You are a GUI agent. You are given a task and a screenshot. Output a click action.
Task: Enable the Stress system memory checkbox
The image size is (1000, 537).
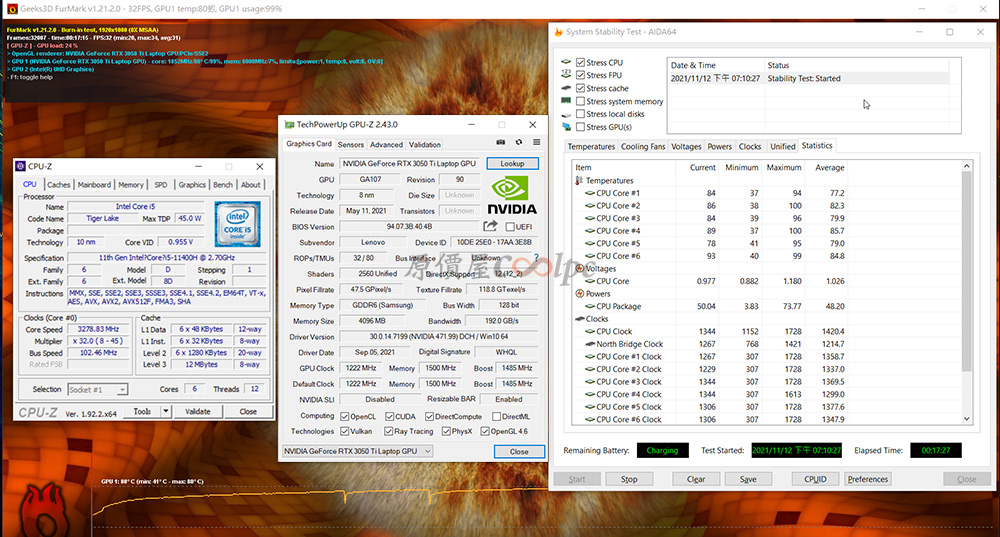[x=580, y=101]
